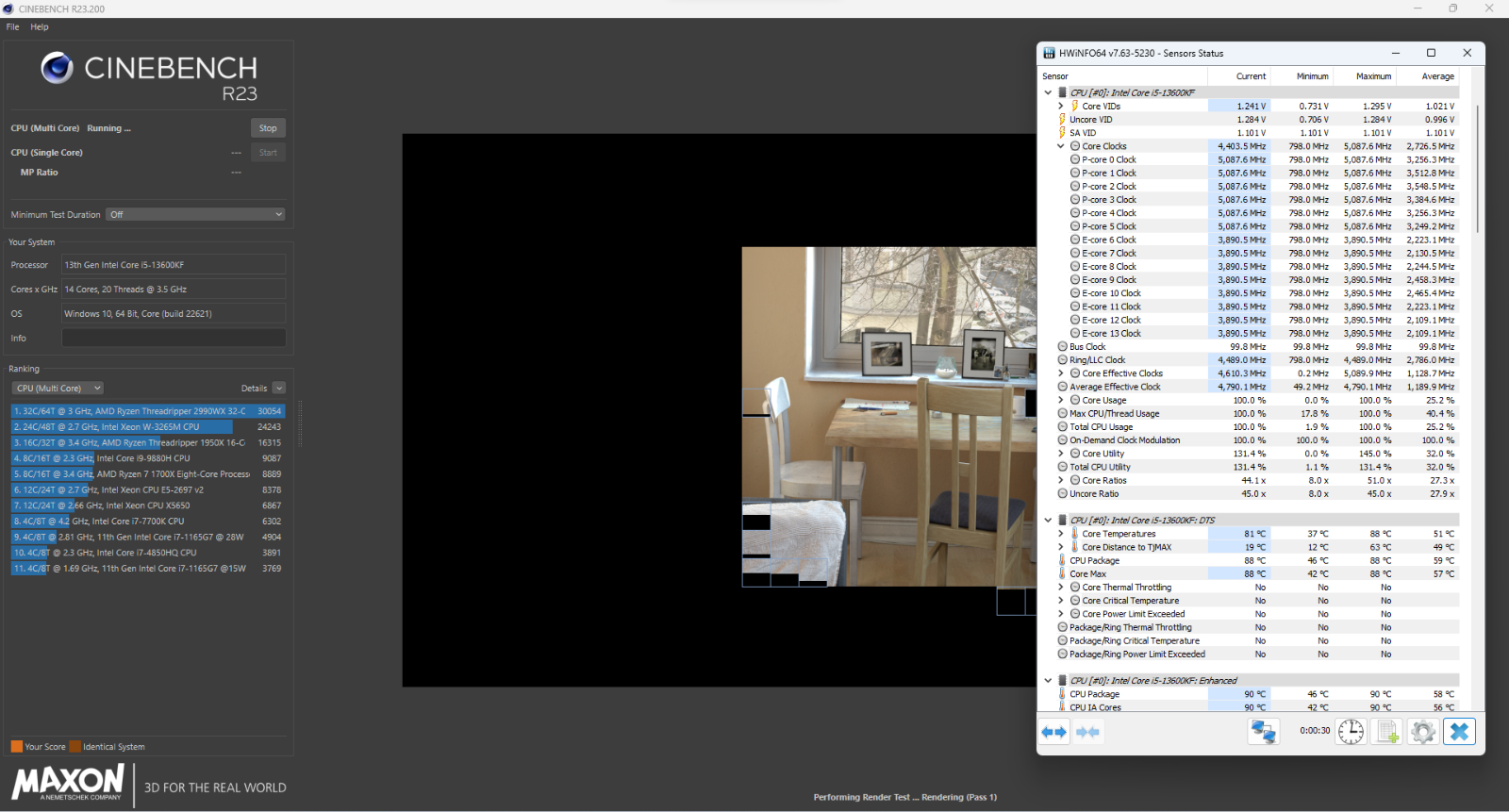
Task: Collapse the CPU [#0] Intel Core i5-13600KF section
Action: coord(1048,92)
